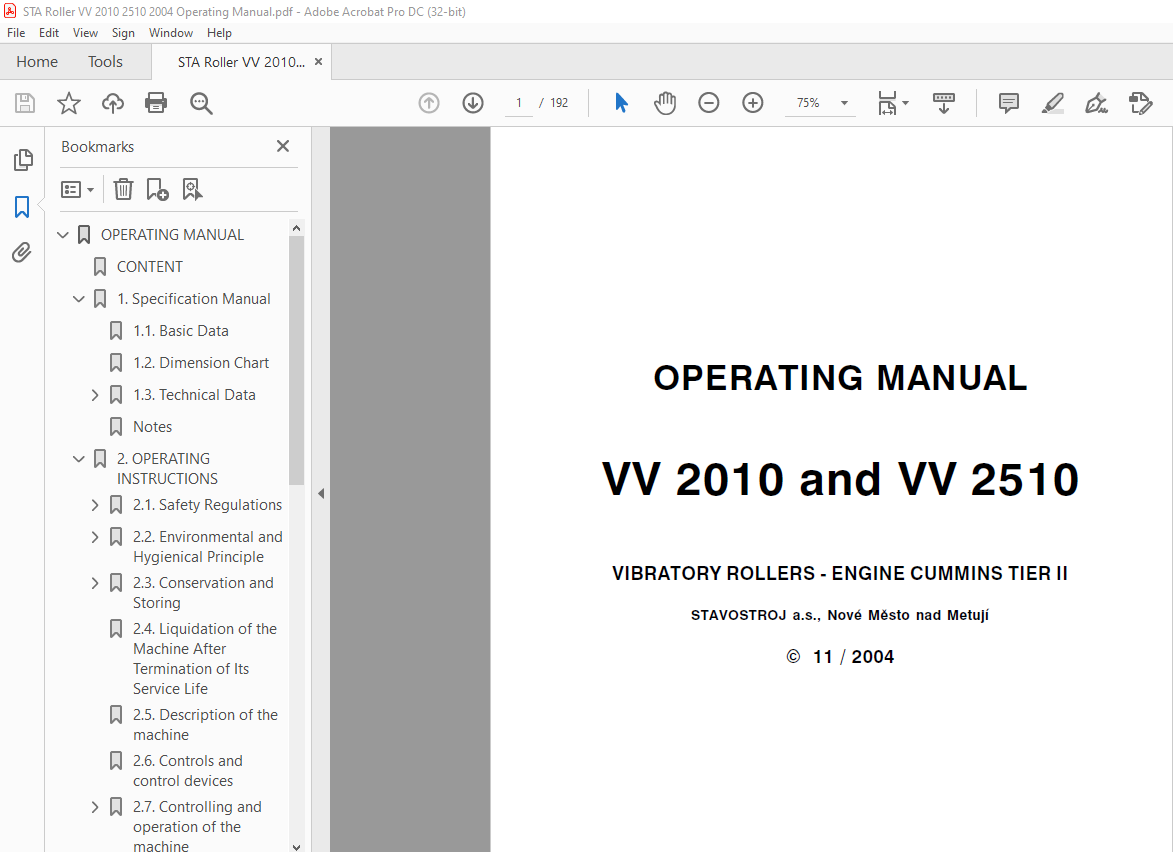Collapse the OPERATING MANUAL bookmark
Image resolution: width=1173 pixels, height=852 pixels.
click(63, 235)
